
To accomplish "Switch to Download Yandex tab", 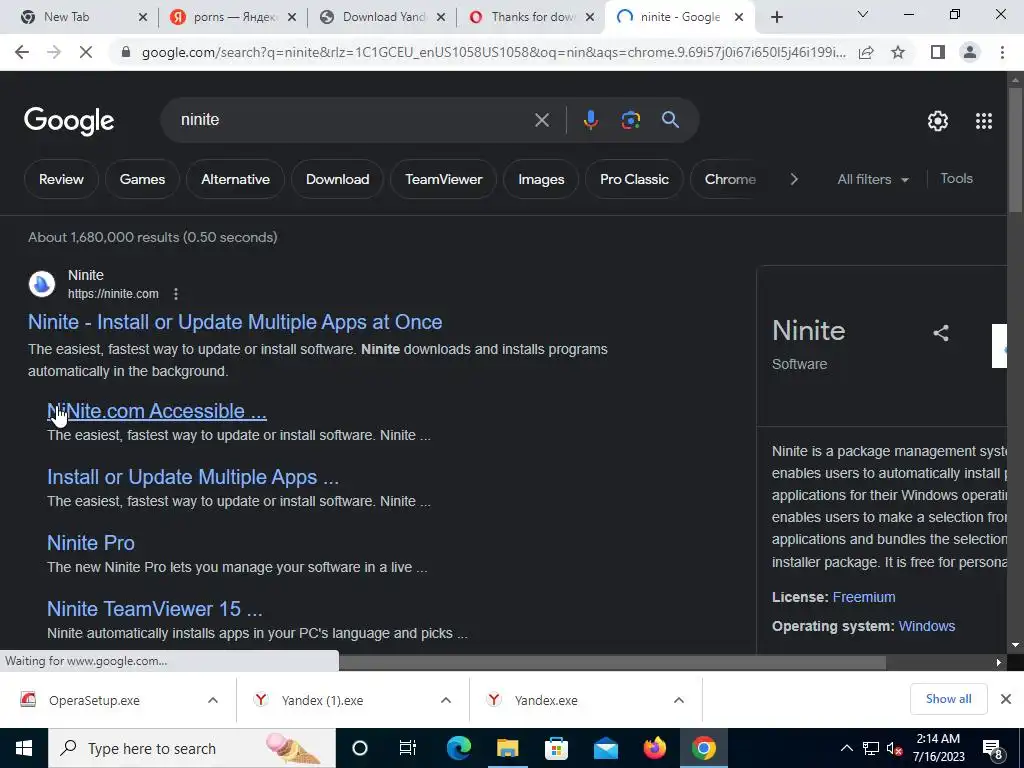I will click(x=383, y=17).
